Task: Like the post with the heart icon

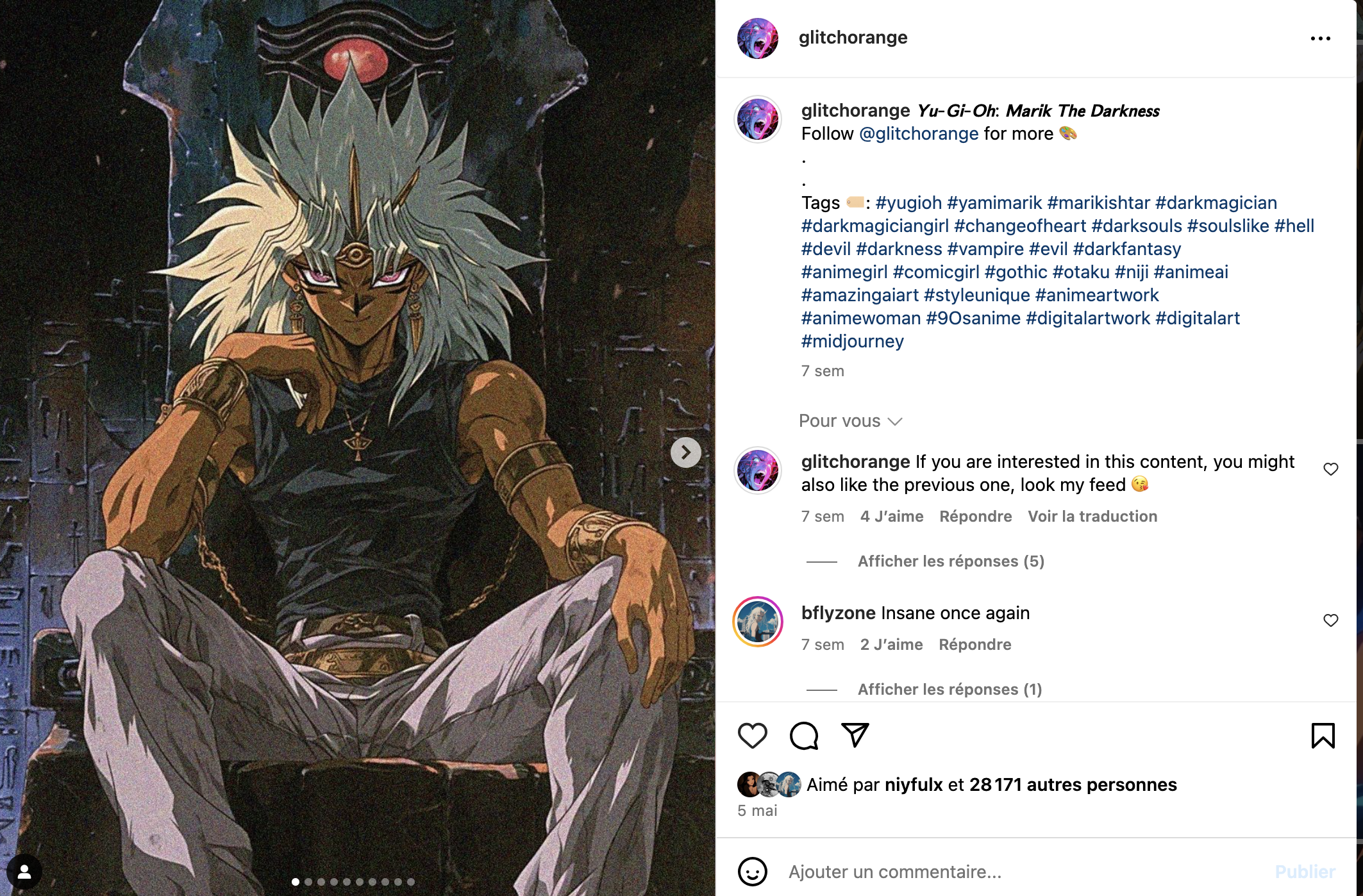Action: [x=752, y=735]
